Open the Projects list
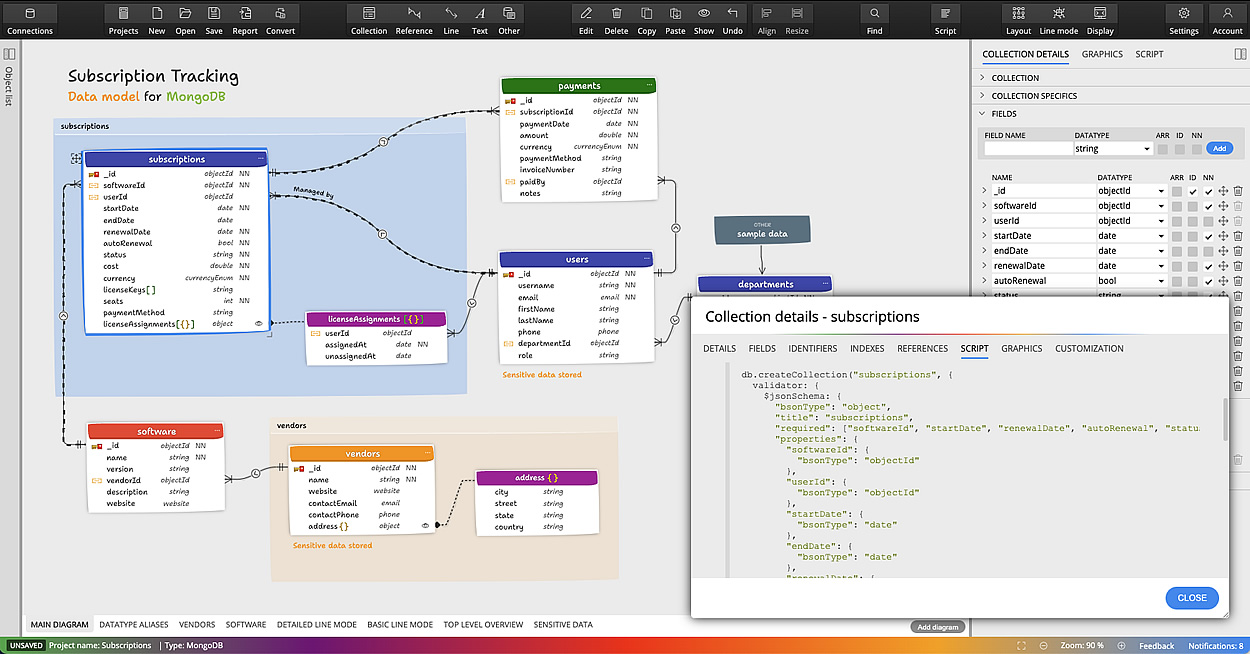 pyautogui.click(x=123, y=20)
